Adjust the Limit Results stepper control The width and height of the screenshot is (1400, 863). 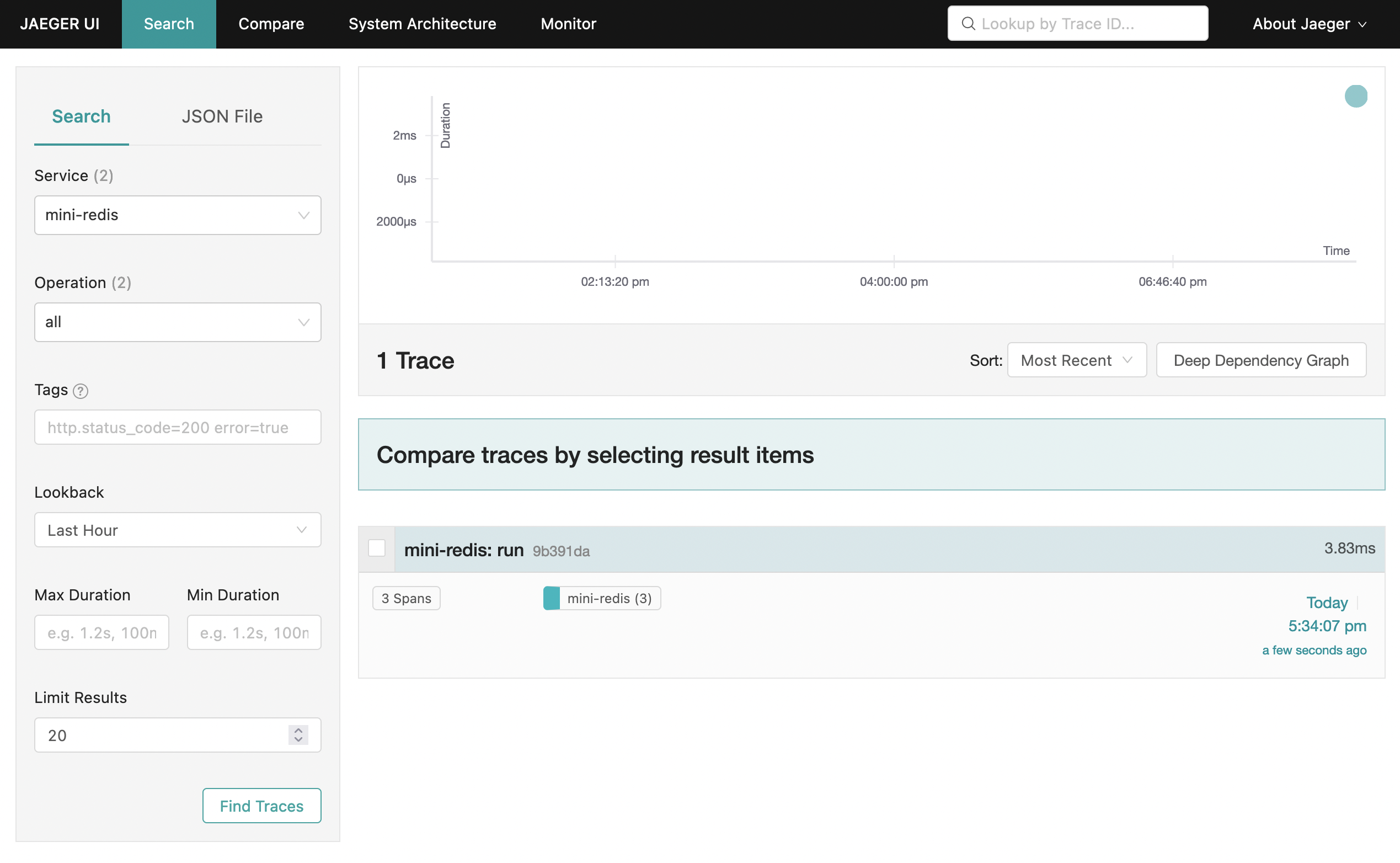pyautogui.click(x=298, y=734)
